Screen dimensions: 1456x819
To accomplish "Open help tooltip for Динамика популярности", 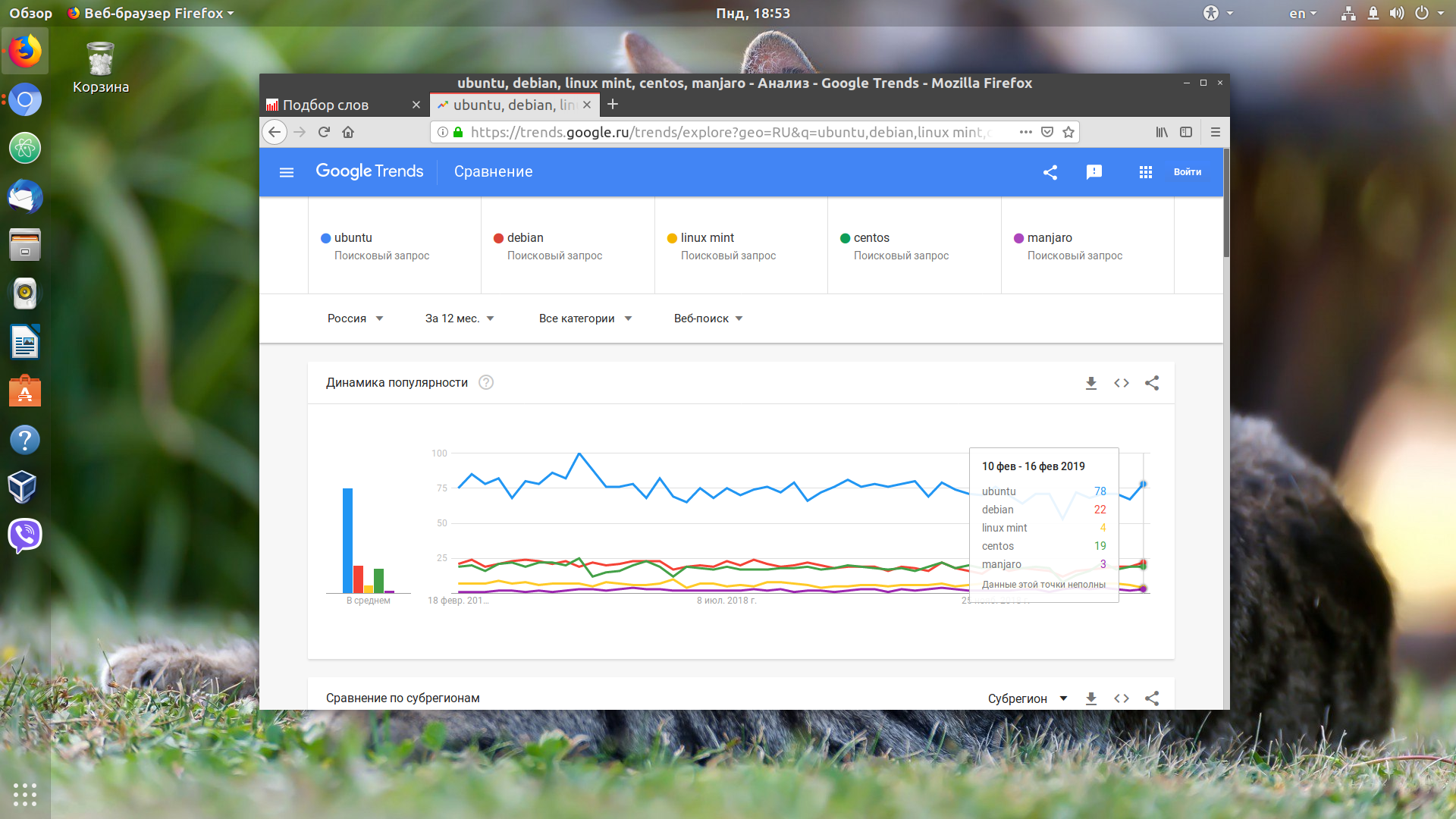I will [x=486, y=383].
